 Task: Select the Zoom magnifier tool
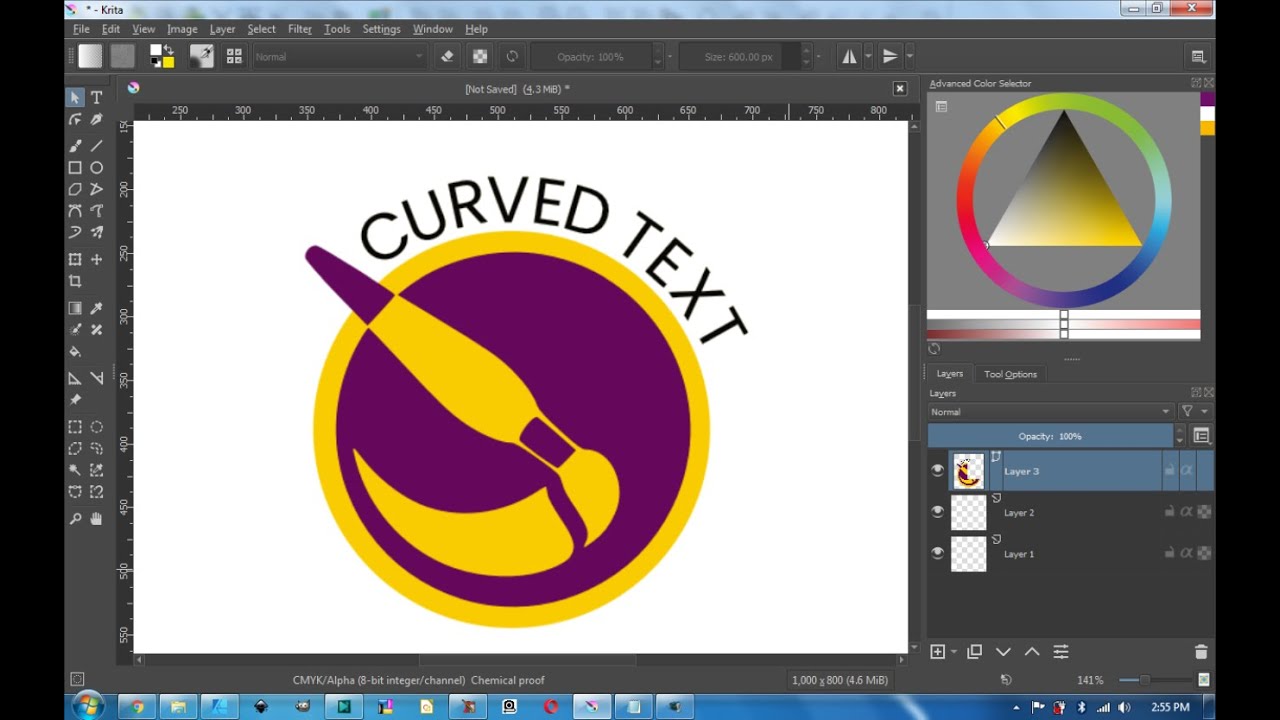click(x=75, y=519)
